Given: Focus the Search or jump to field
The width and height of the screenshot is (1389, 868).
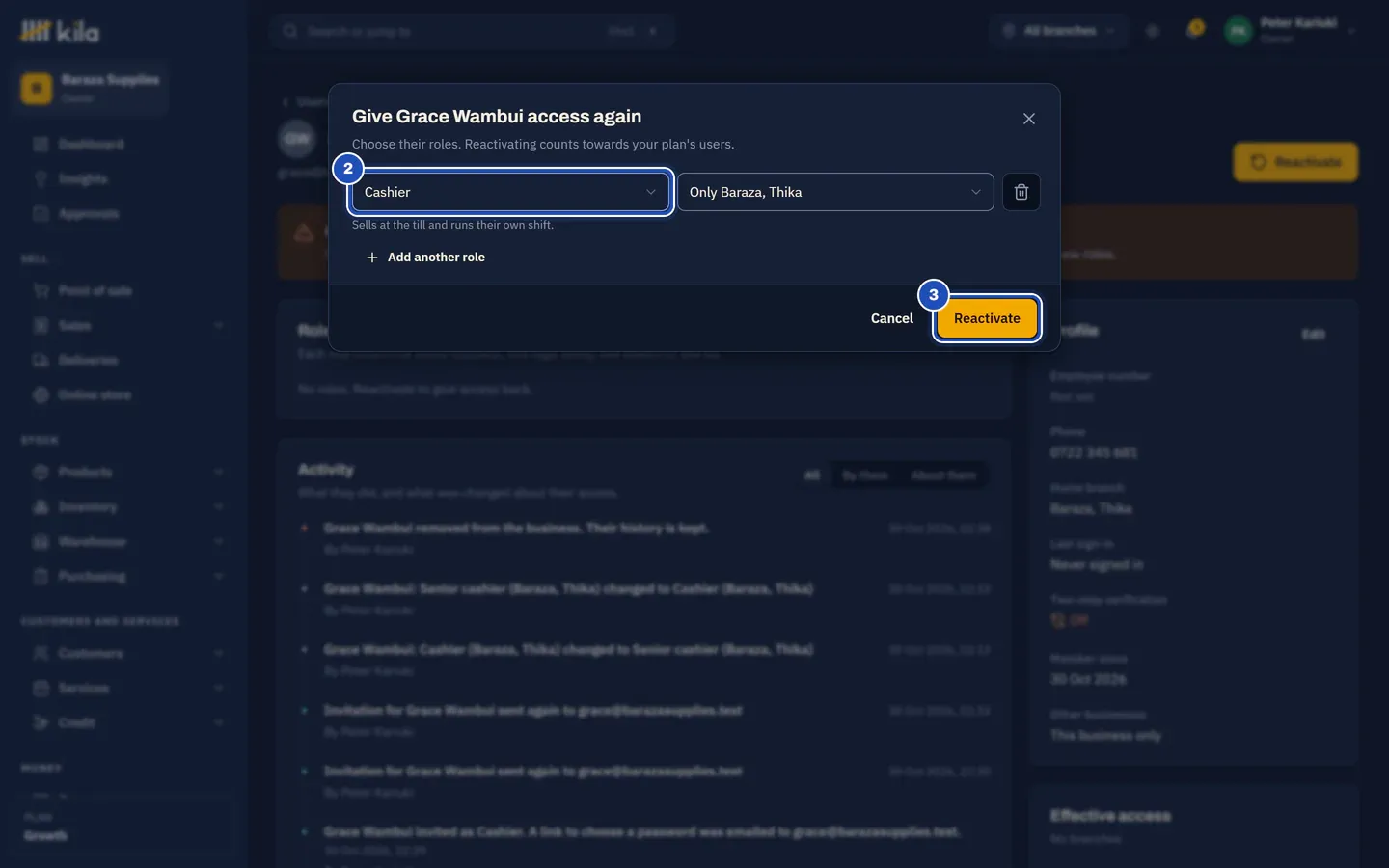Looking at the screenshot, I should (x=472, y=31).
